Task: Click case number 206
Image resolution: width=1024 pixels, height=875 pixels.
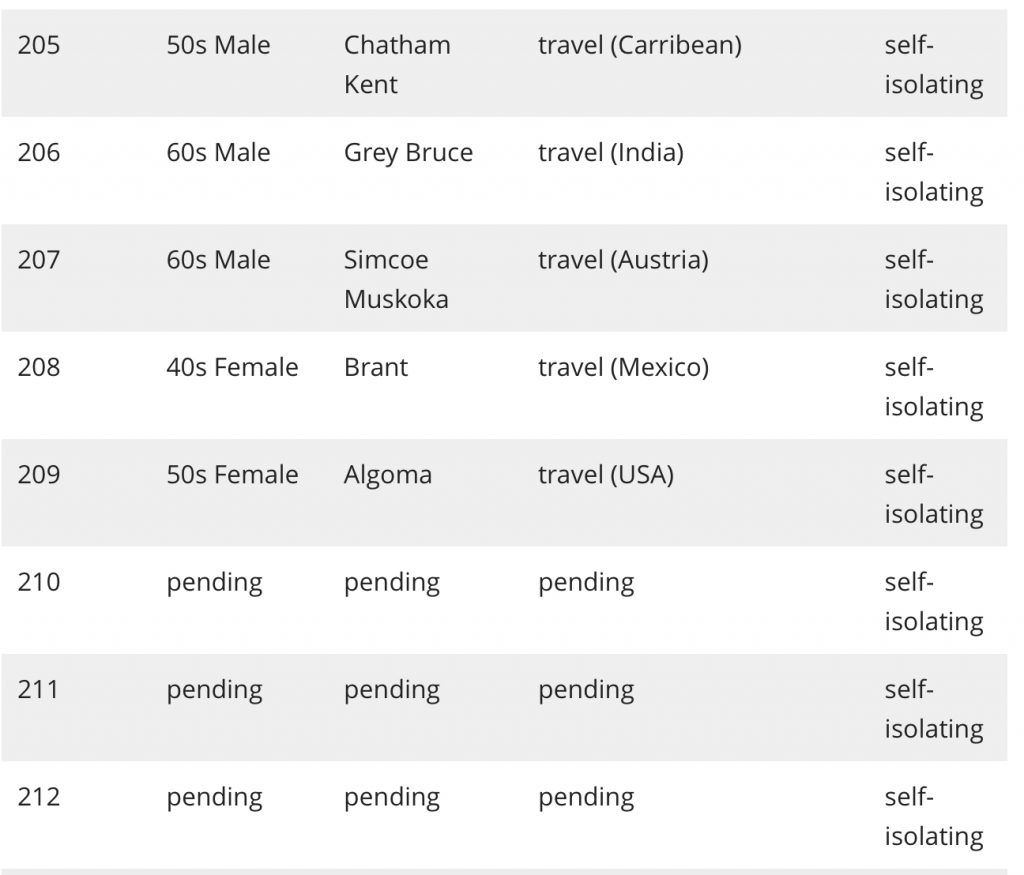Action: 39,153
